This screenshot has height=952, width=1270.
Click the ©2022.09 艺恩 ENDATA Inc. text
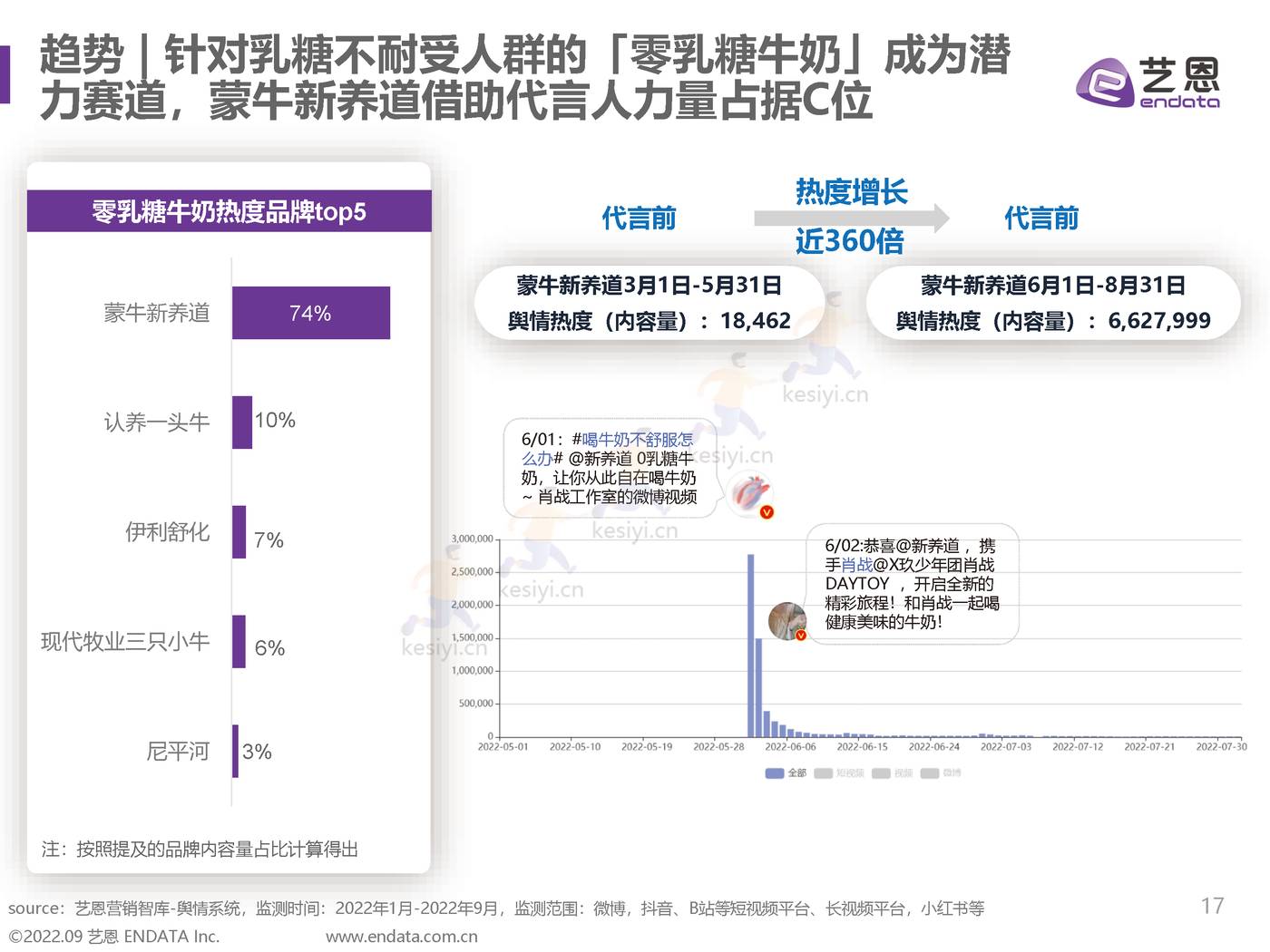coord(114,937)
